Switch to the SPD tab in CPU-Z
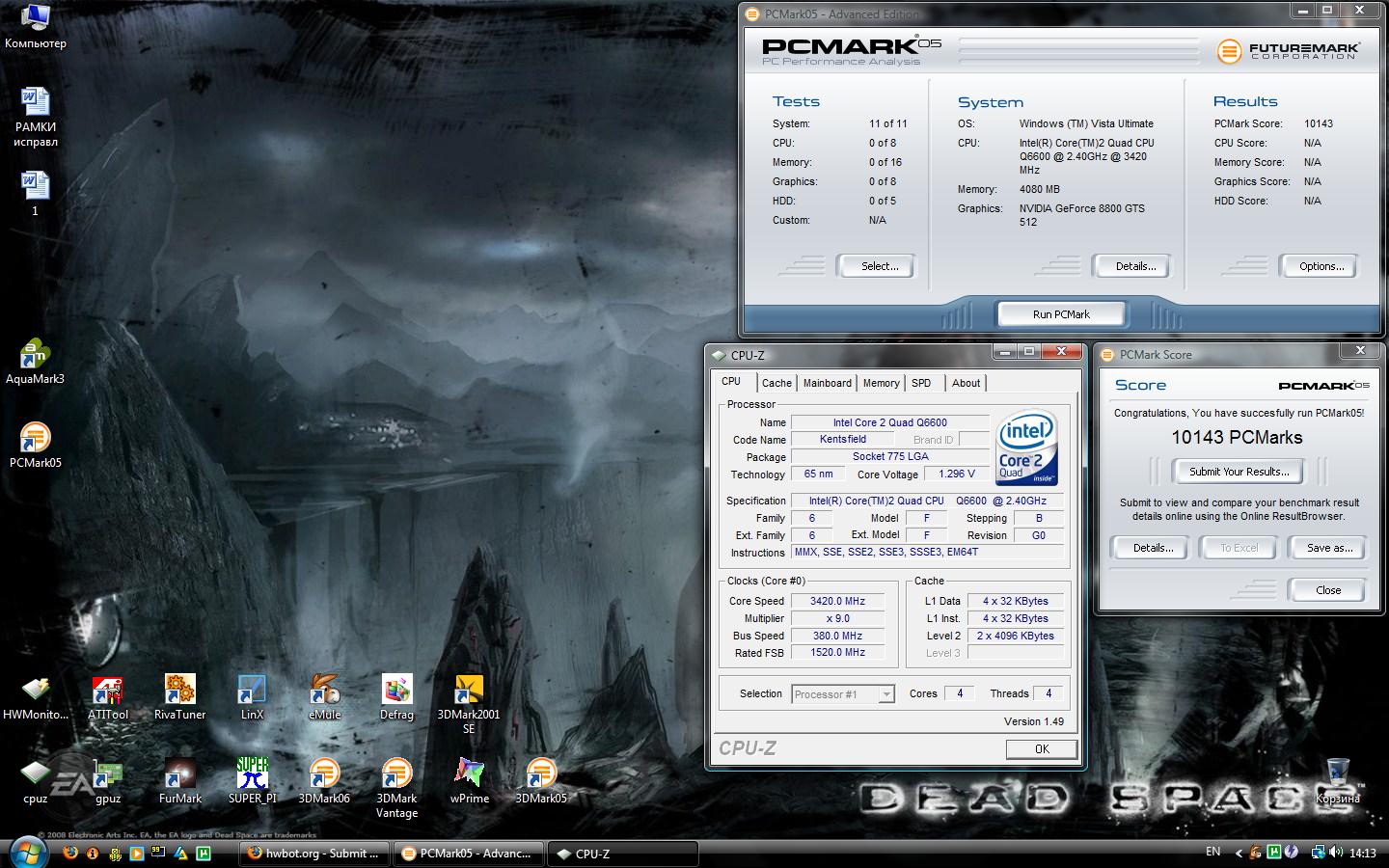 [922, 383]
